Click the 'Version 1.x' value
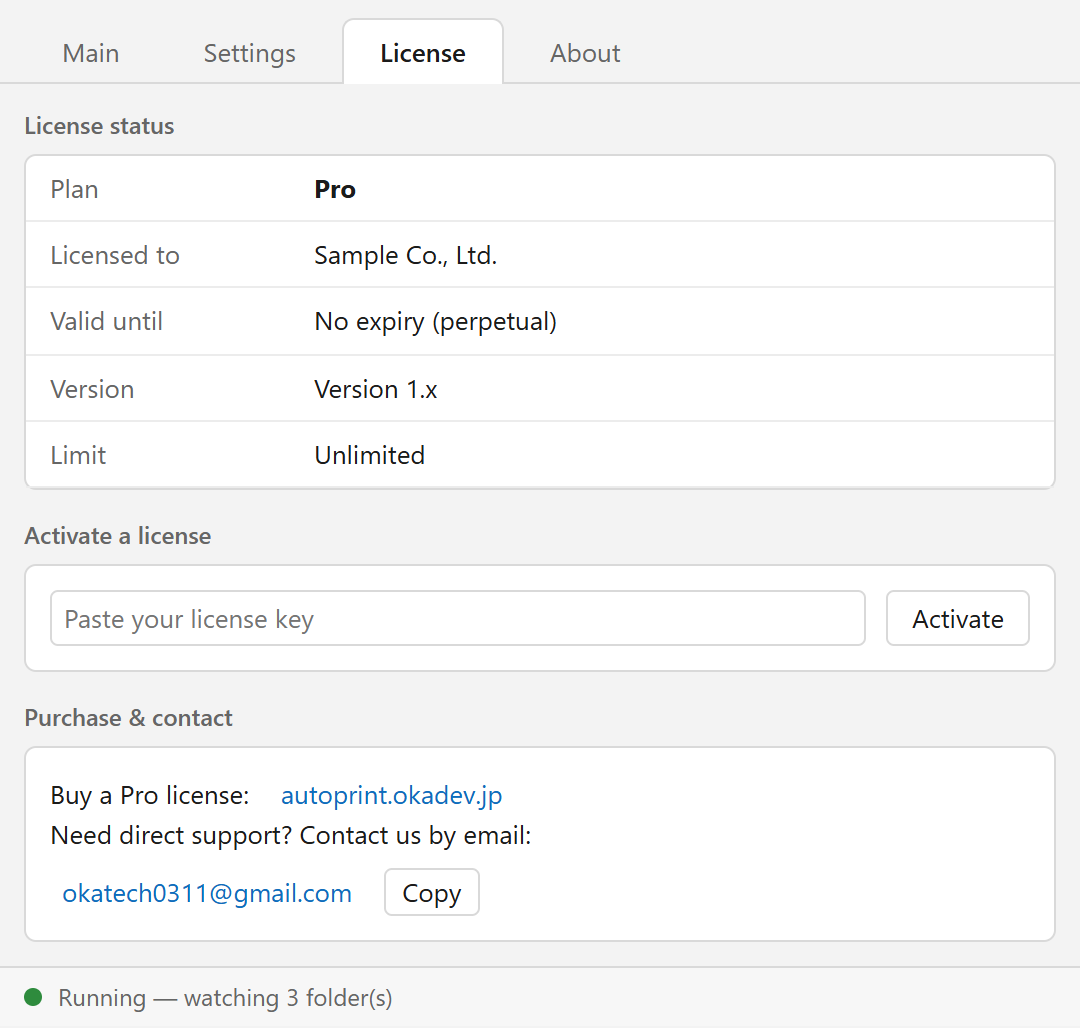 pyautogui.click(x=375, y=390)
